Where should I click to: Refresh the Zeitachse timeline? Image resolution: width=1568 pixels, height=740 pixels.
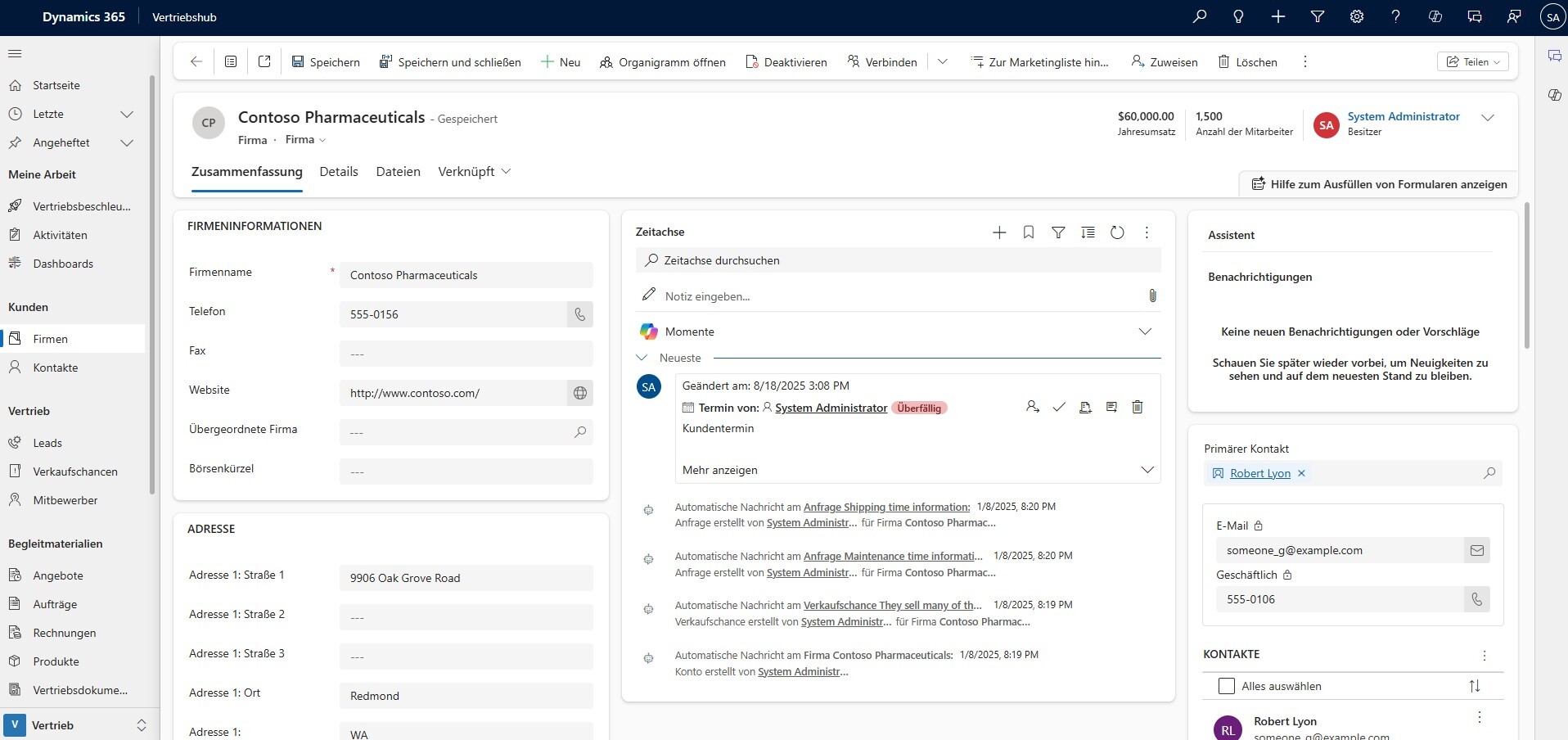click(x=1117, y=232)
